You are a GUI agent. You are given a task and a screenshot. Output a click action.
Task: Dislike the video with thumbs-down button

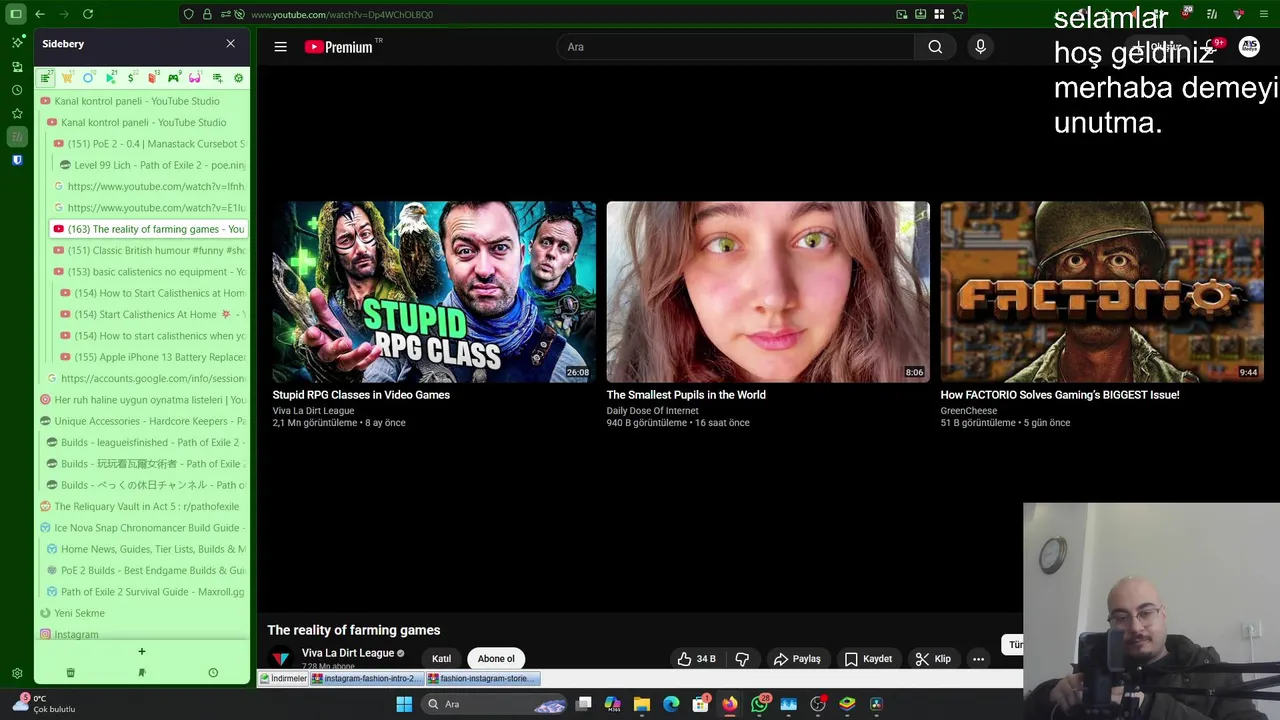tap(742, 659)
